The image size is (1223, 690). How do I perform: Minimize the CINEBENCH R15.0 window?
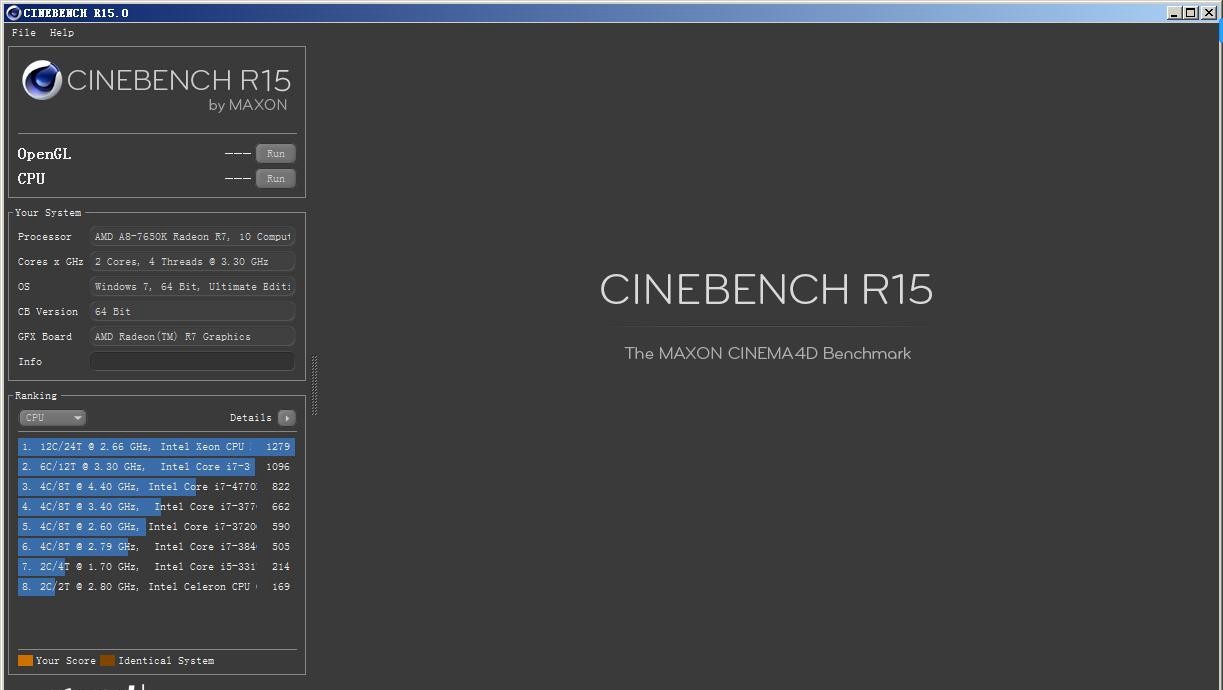pos(1174,13)
